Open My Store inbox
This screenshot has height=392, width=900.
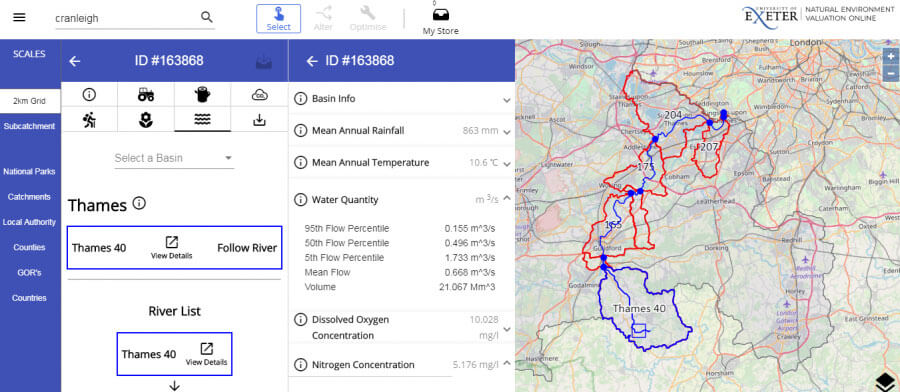click(x=441, y=21)
